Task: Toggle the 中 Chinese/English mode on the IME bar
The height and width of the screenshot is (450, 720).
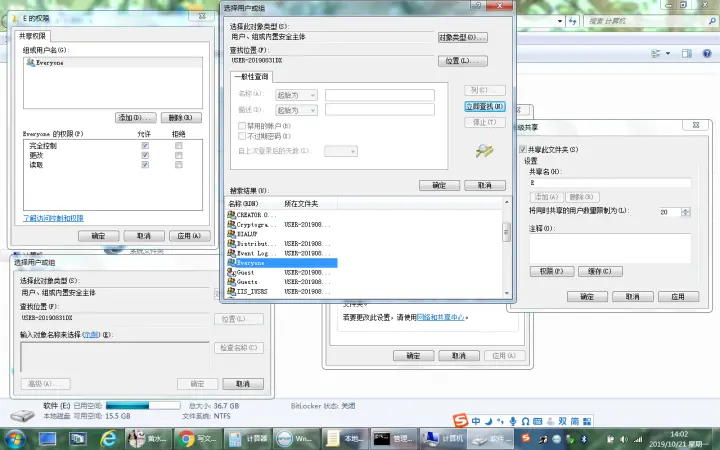Action: tap(476, 421)
